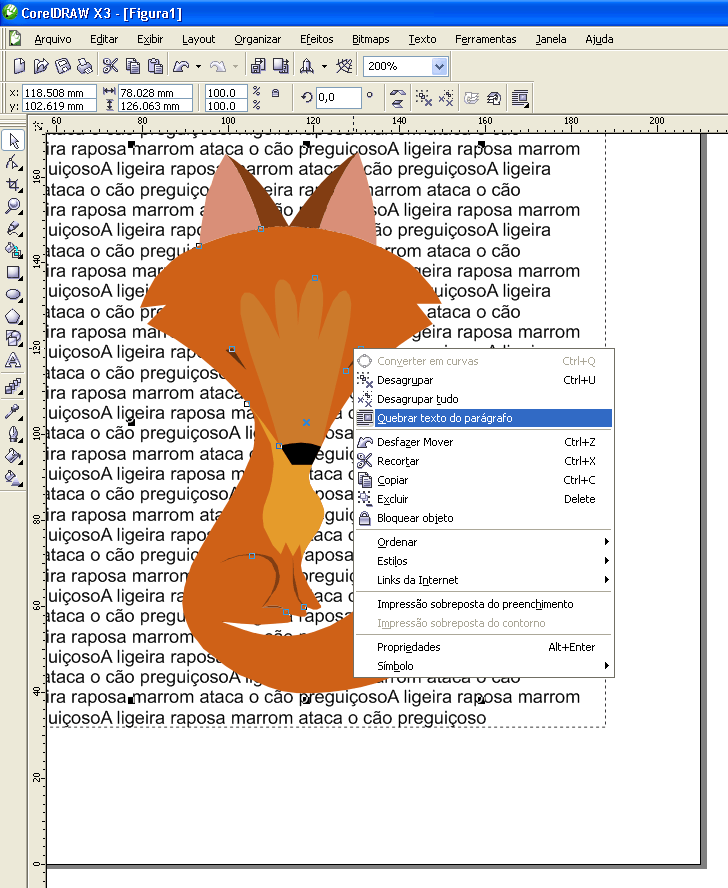
Task: Choose Quebrar texto do parágrafo
Action: click(444, 418)
